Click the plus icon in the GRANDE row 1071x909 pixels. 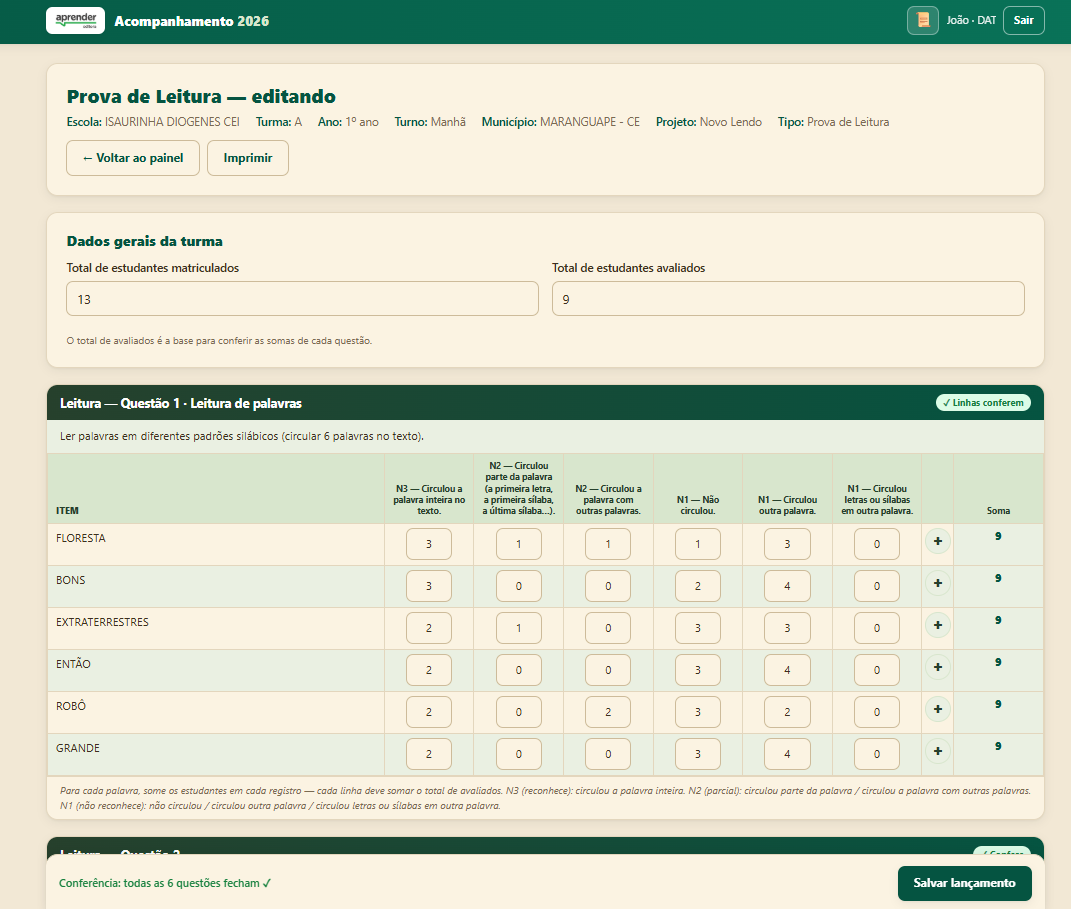tap(937, 751)
